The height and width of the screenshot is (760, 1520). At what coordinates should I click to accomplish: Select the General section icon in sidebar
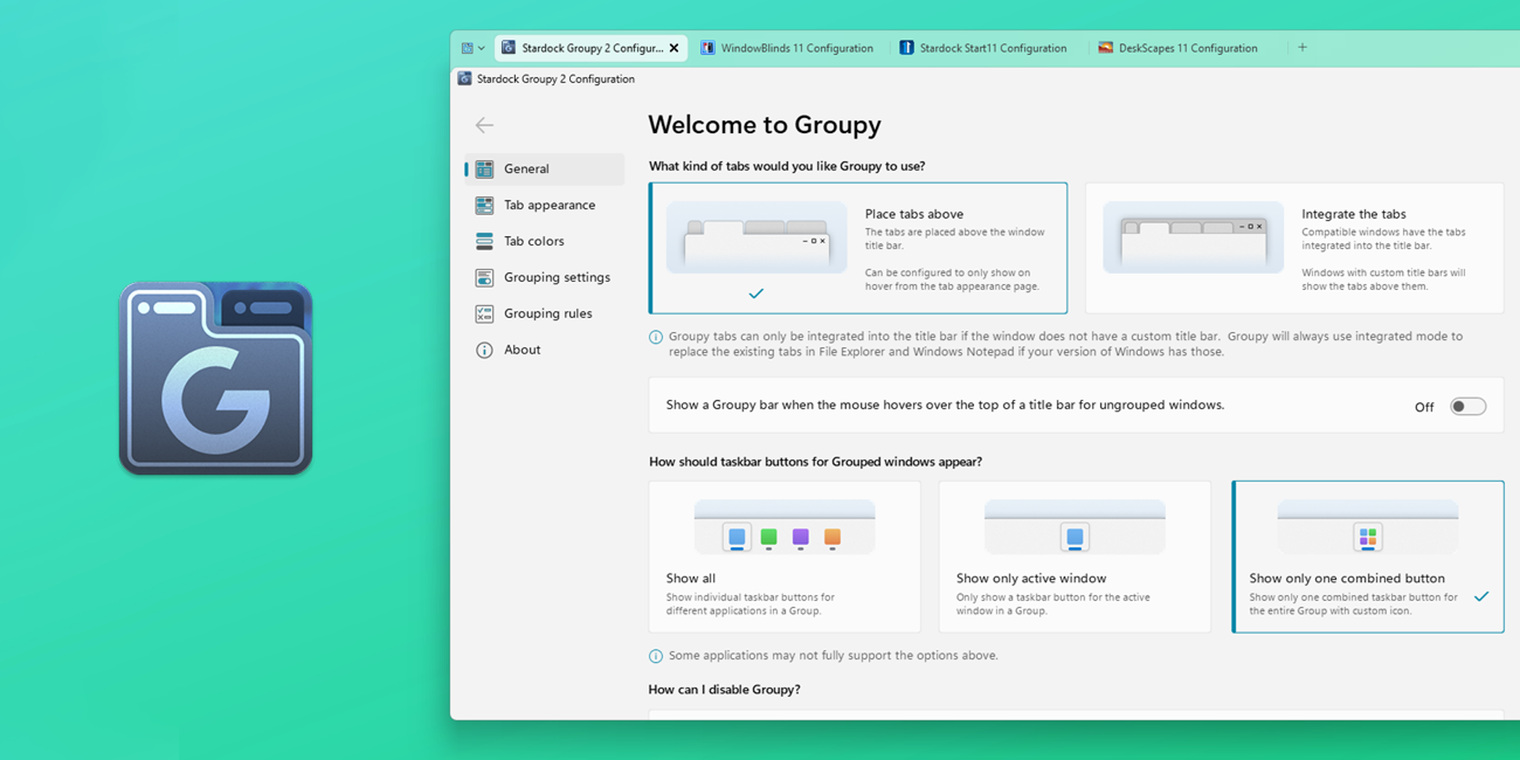[485, 169]
